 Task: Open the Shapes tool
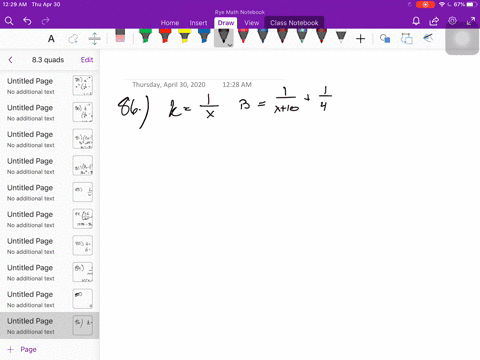pyautogui.click(x=385, y=39)
